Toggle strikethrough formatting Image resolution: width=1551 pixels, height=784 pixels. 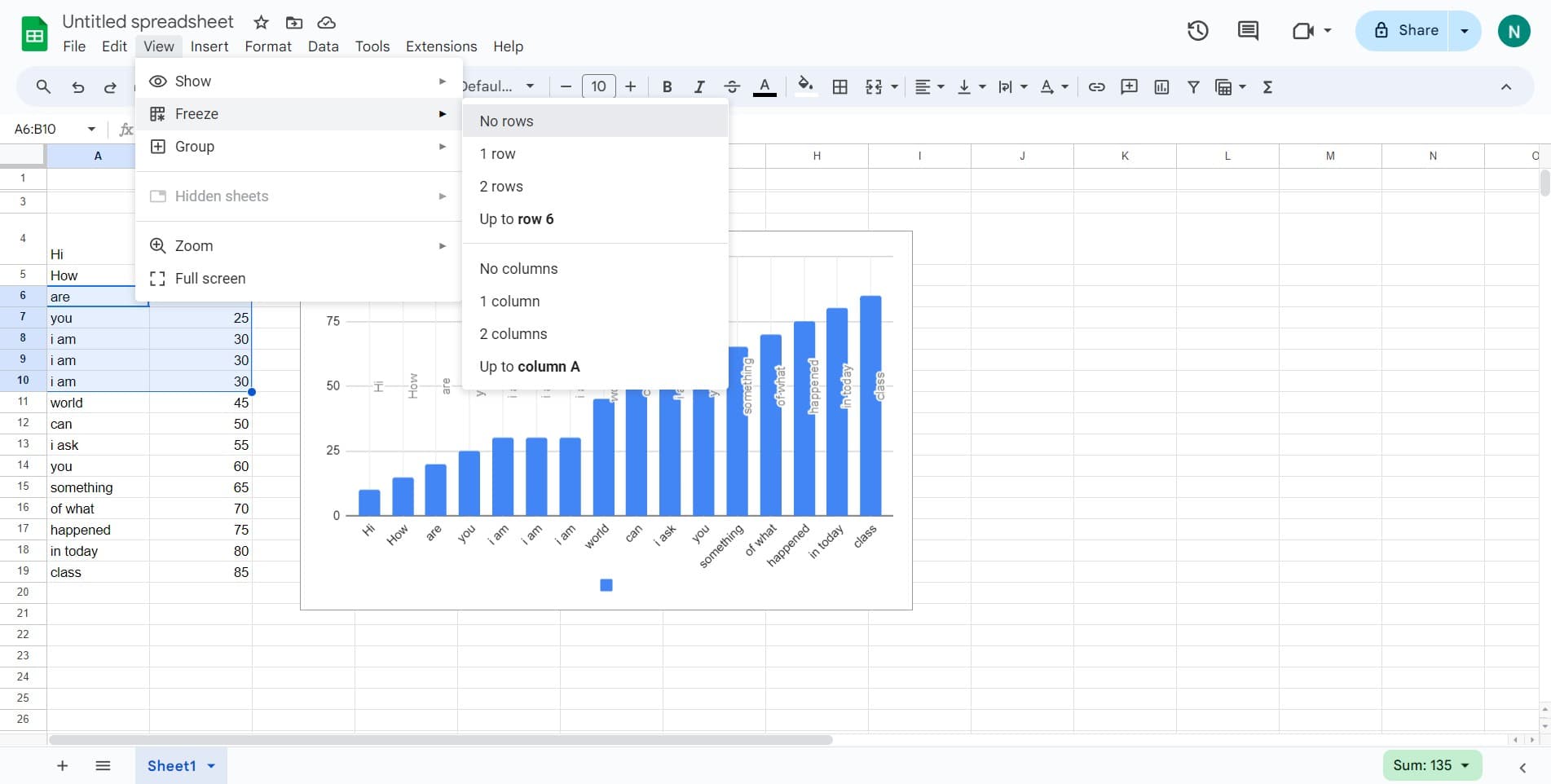[x=731, y=87]
